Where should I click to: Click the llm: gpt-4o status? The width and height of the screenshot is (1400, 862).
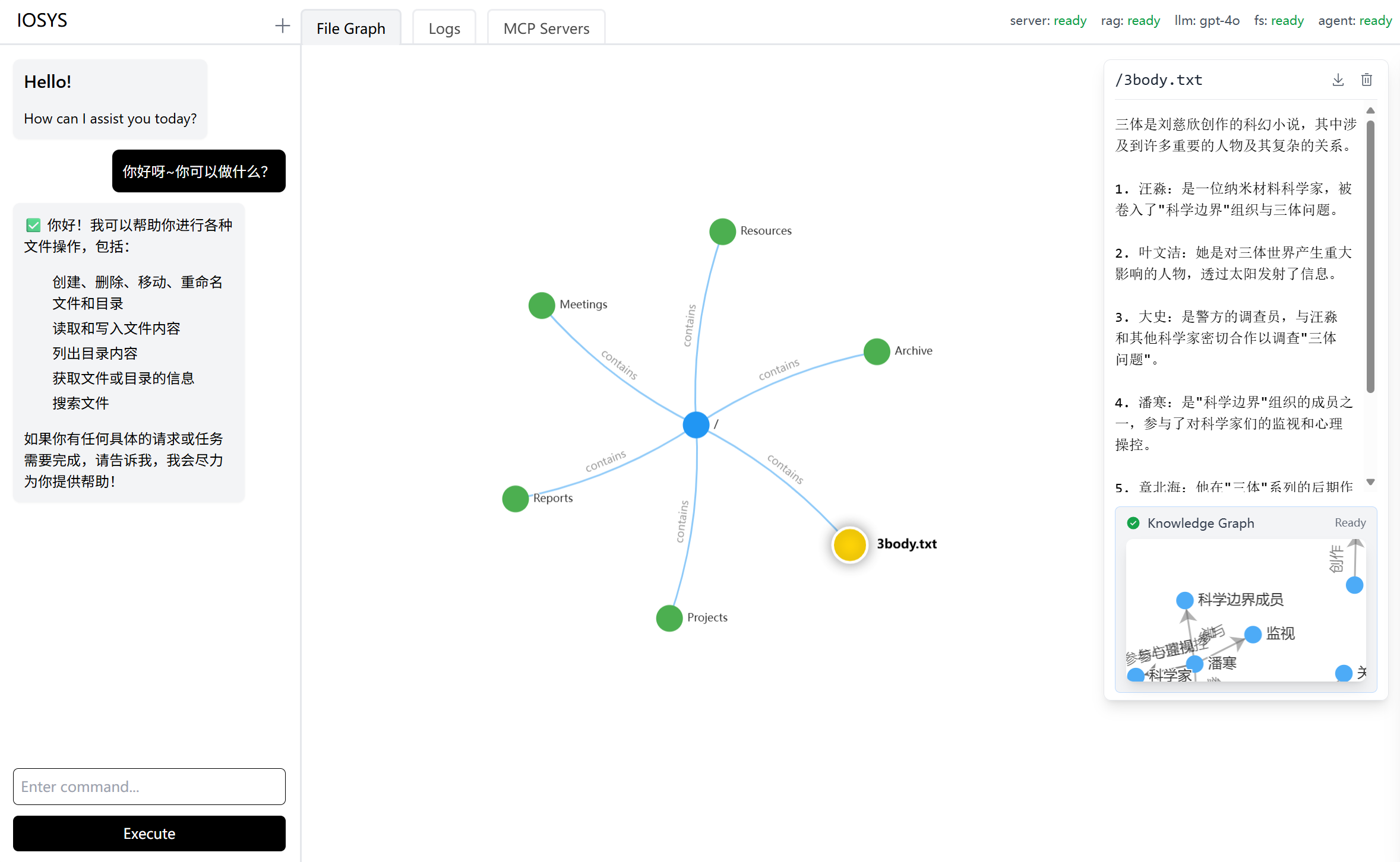(1207, 21)
